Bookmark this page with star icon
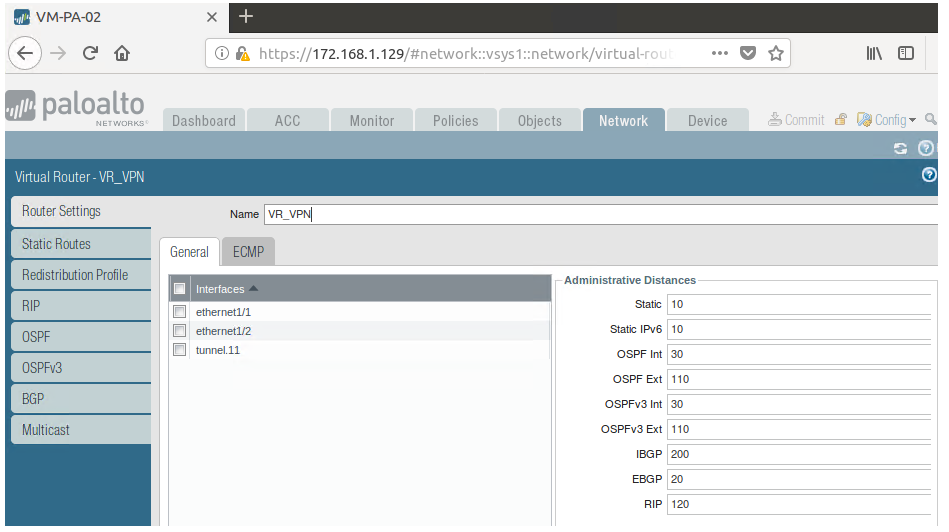This screenshot has height=532, width=949. pyautogui.click(x=776, y=54)
